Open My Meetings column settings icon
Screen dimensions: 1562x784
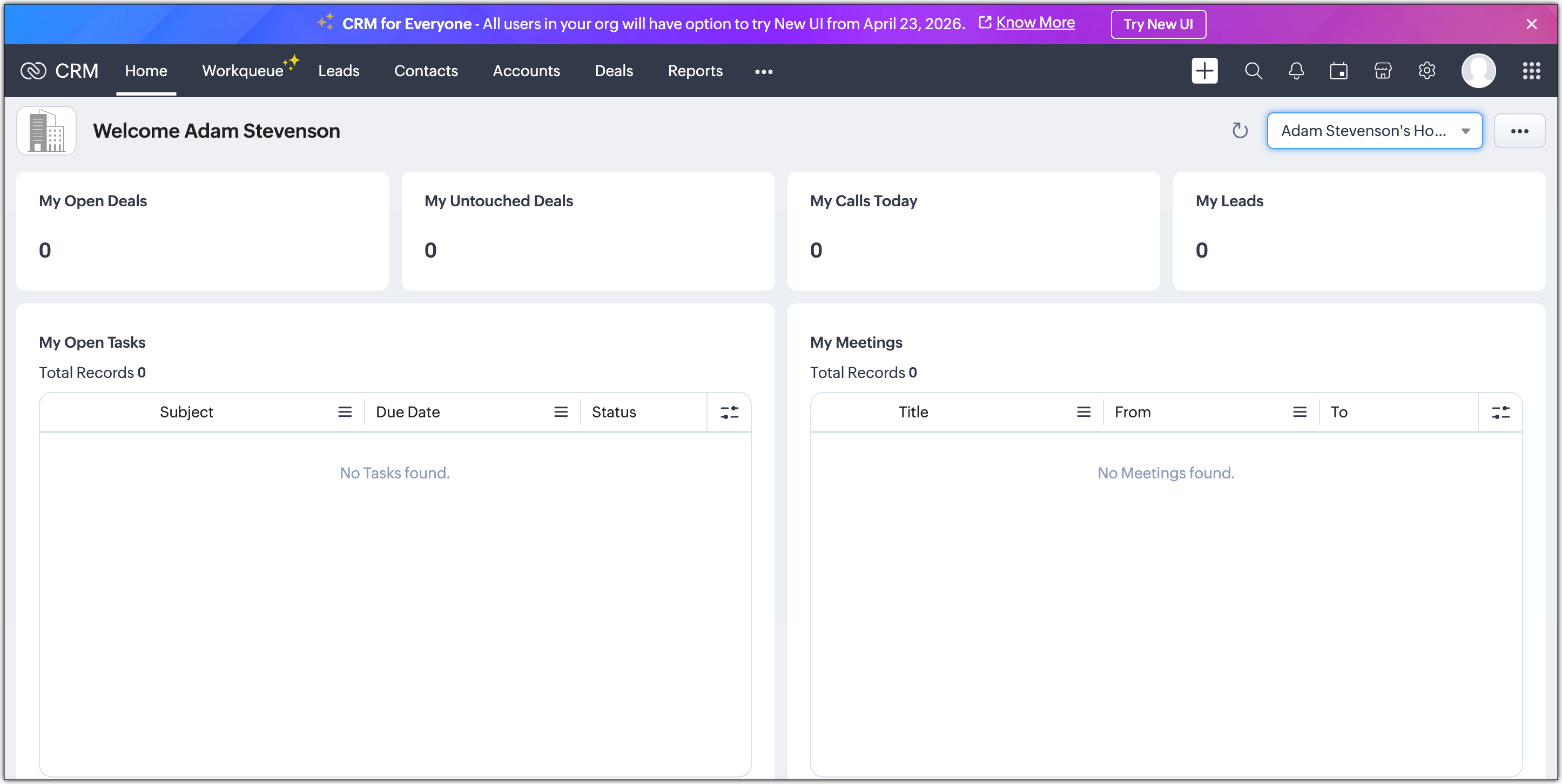coord(1500,413)
